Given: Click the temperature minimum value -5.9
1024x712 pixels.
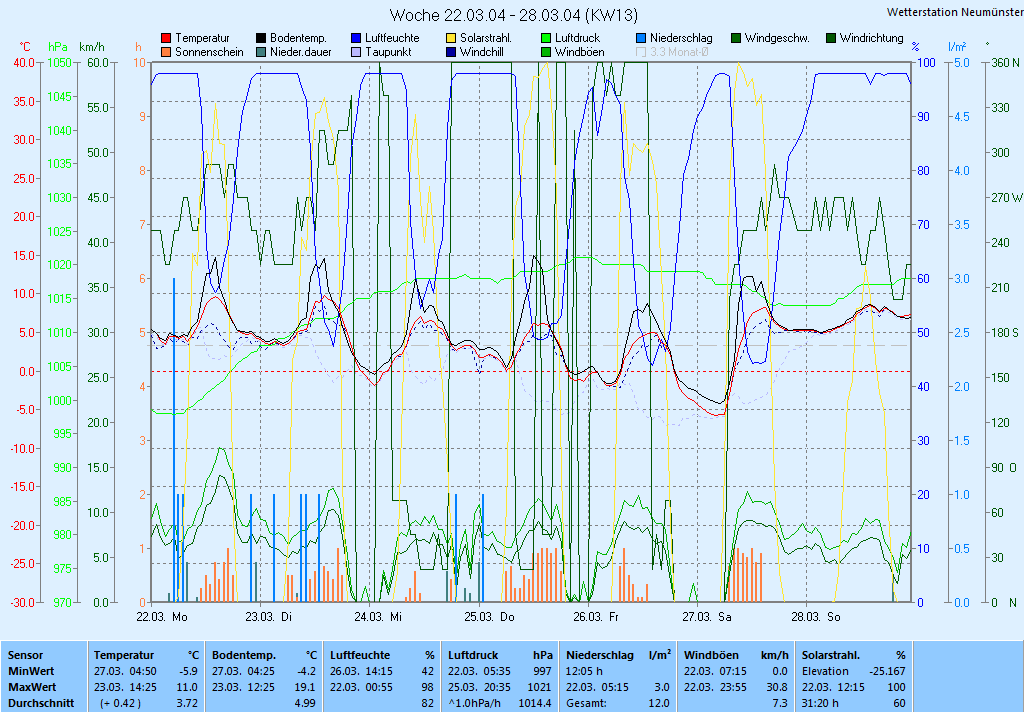Looking at the screenshot, I should coord(188,672).
